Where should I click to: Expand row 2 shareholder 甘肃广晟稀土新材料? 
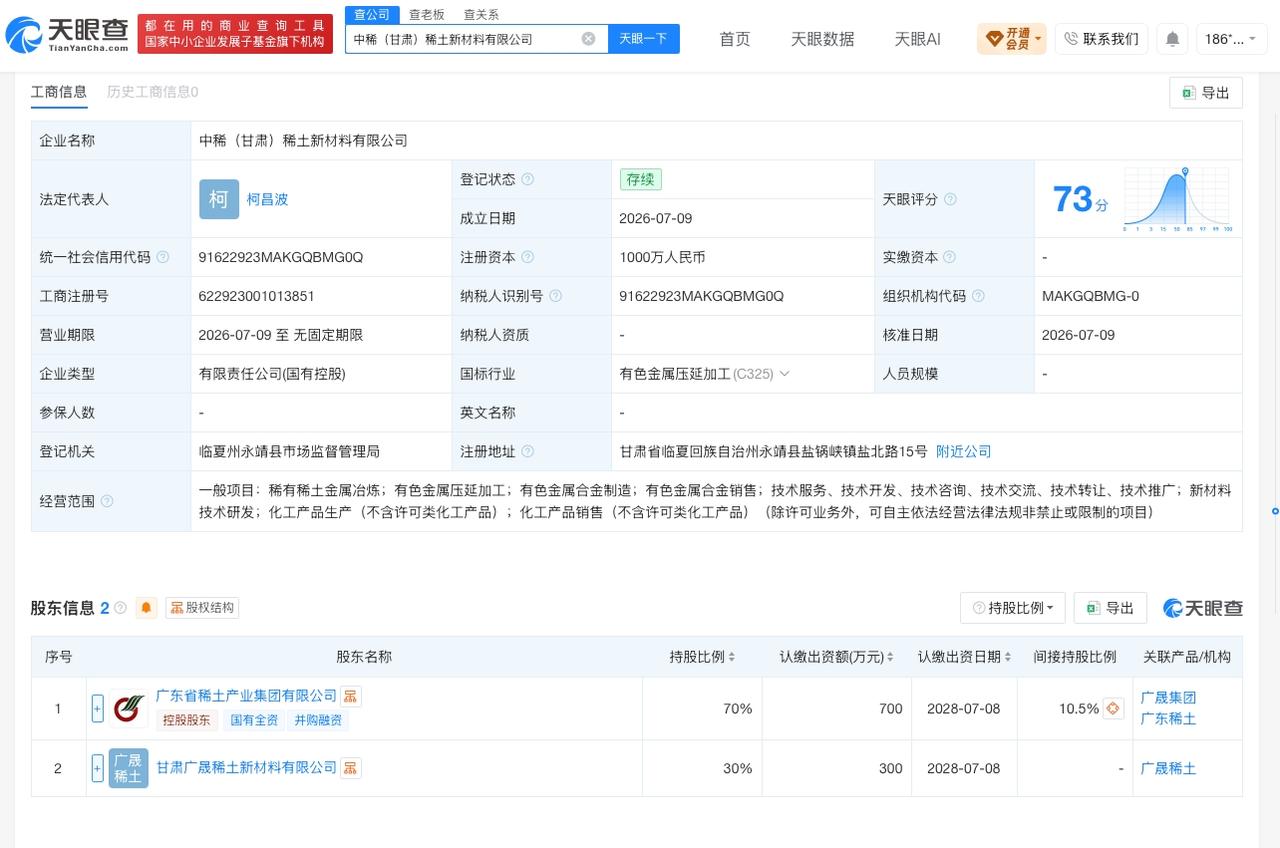97,768
